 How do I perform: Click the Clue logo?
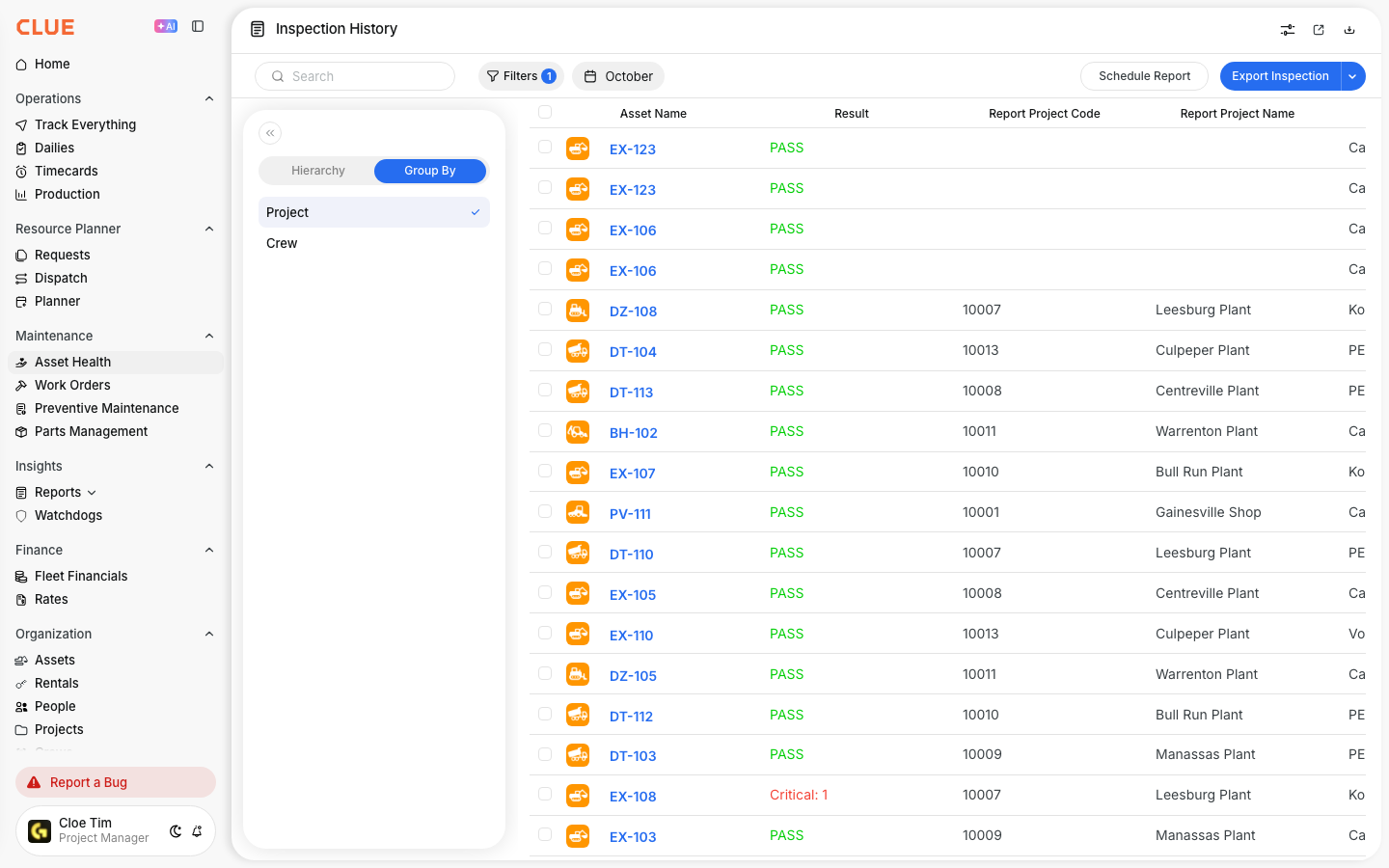(45, 27)
